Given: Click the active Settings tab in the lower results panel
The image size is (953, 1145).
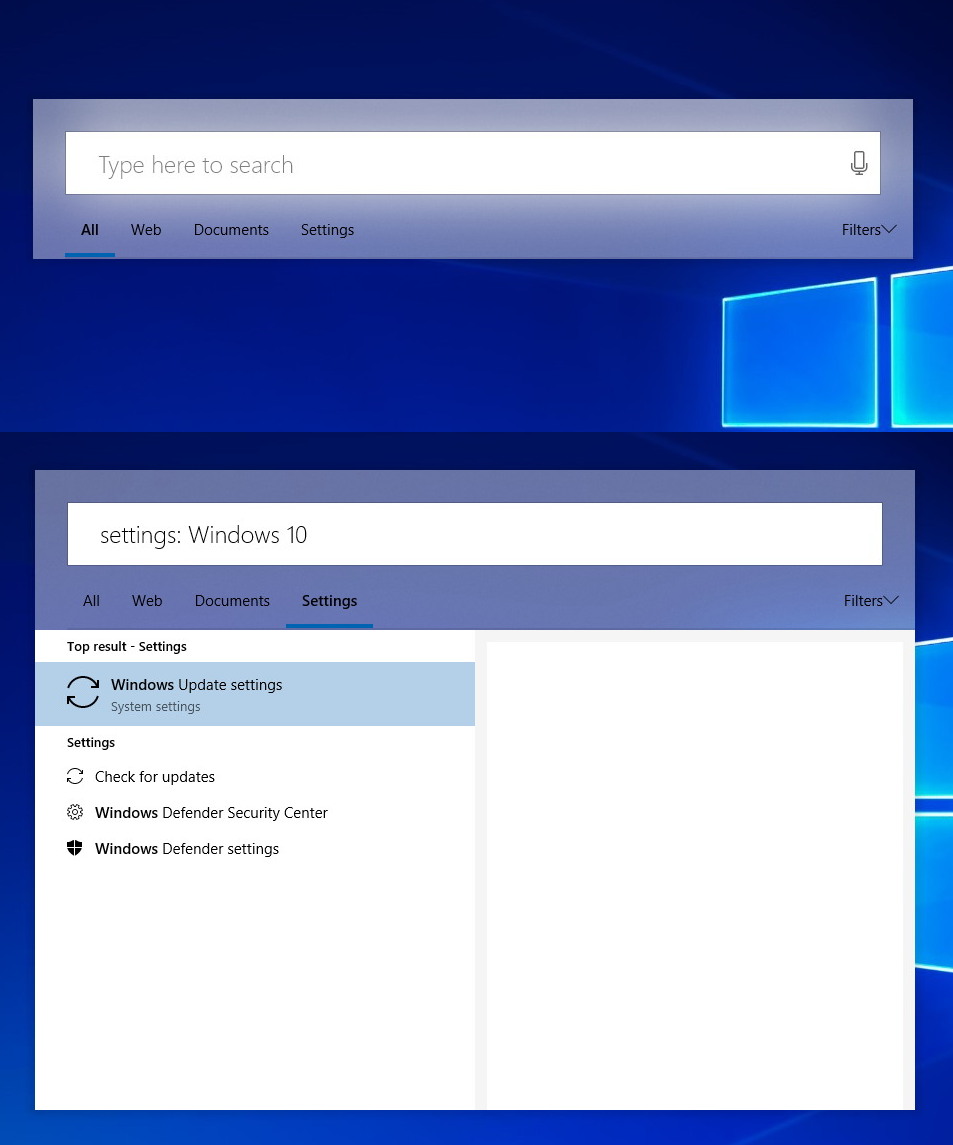Looking at the screenshot, I should coord(329,601).
